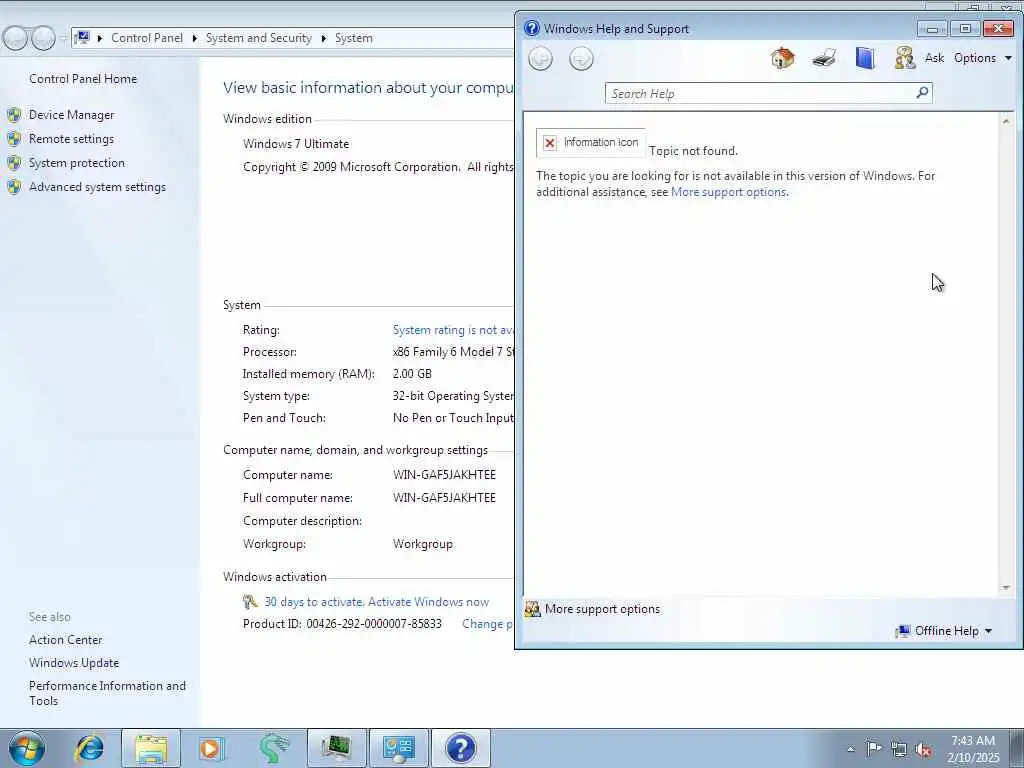Image resolution: width=1024 pixels, height=768 pixels.
Task: Click Back button in Control Panel window
Action: coord(15,39)
